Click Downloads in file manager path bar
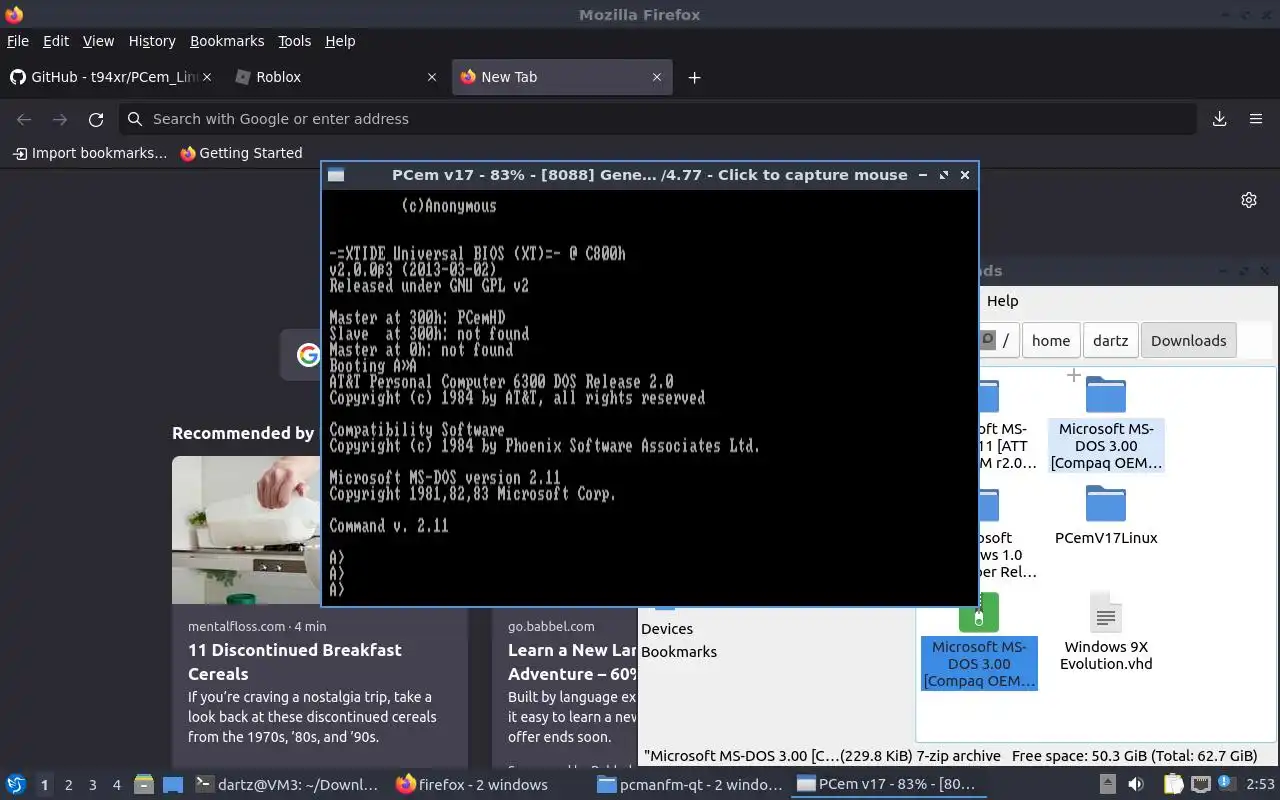 coord(1188,340)
